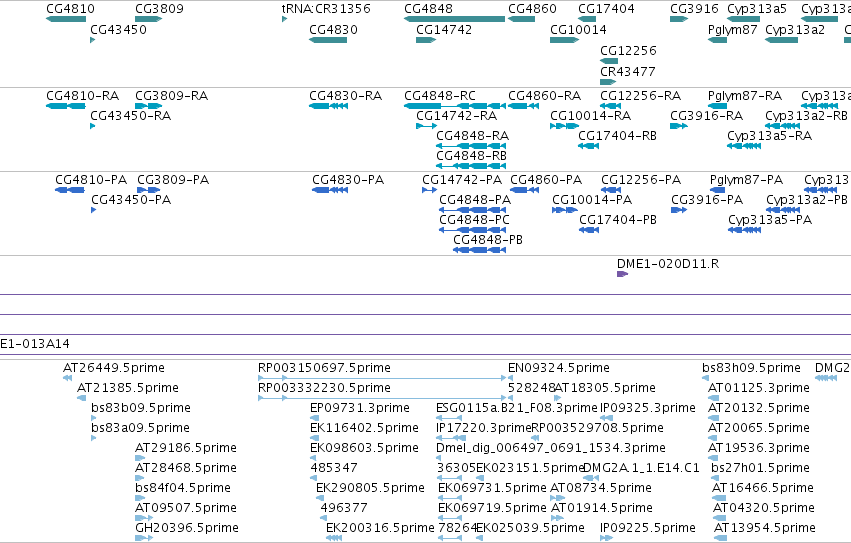This screenshot has height=543, width=851.
Task: Click the CG4848-RC transcript glyph
Action: (x=455, y=106)
